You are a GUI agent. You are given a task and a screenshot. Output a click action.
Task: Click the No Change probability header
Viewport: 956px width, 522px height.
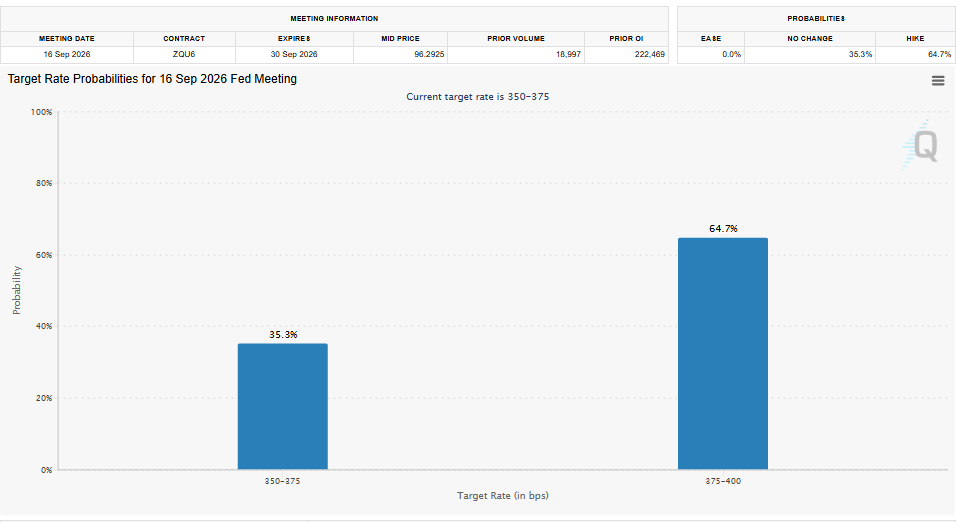[x=810, y=38]
